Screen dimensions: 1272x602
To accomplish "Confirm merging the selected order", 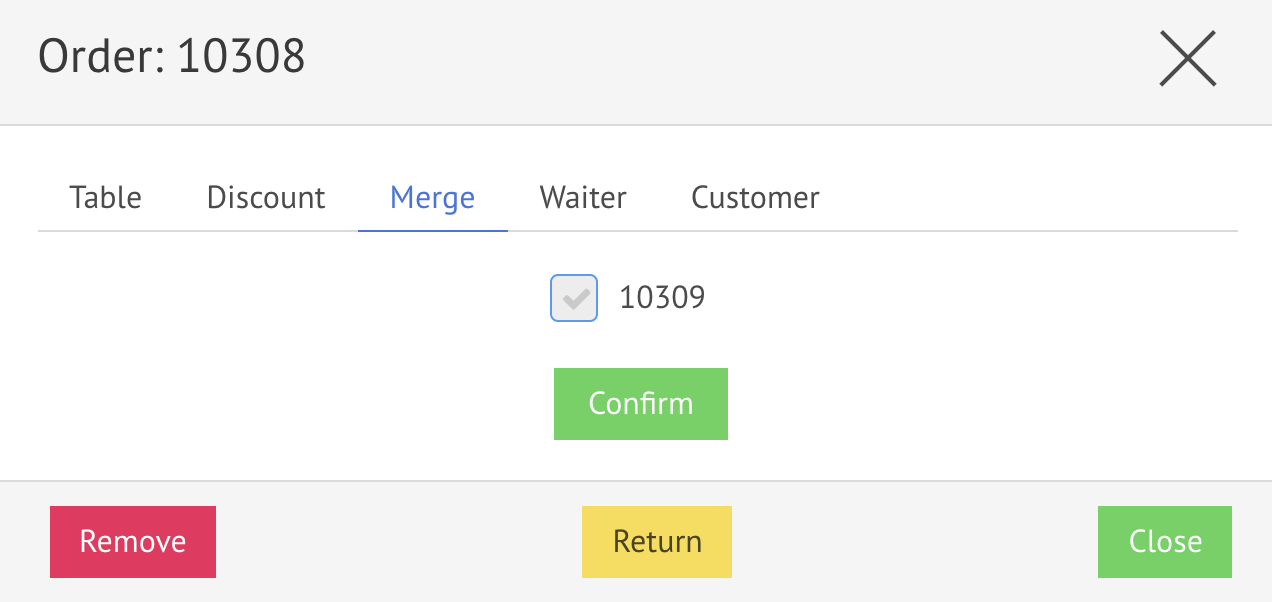I will (641, 404).
